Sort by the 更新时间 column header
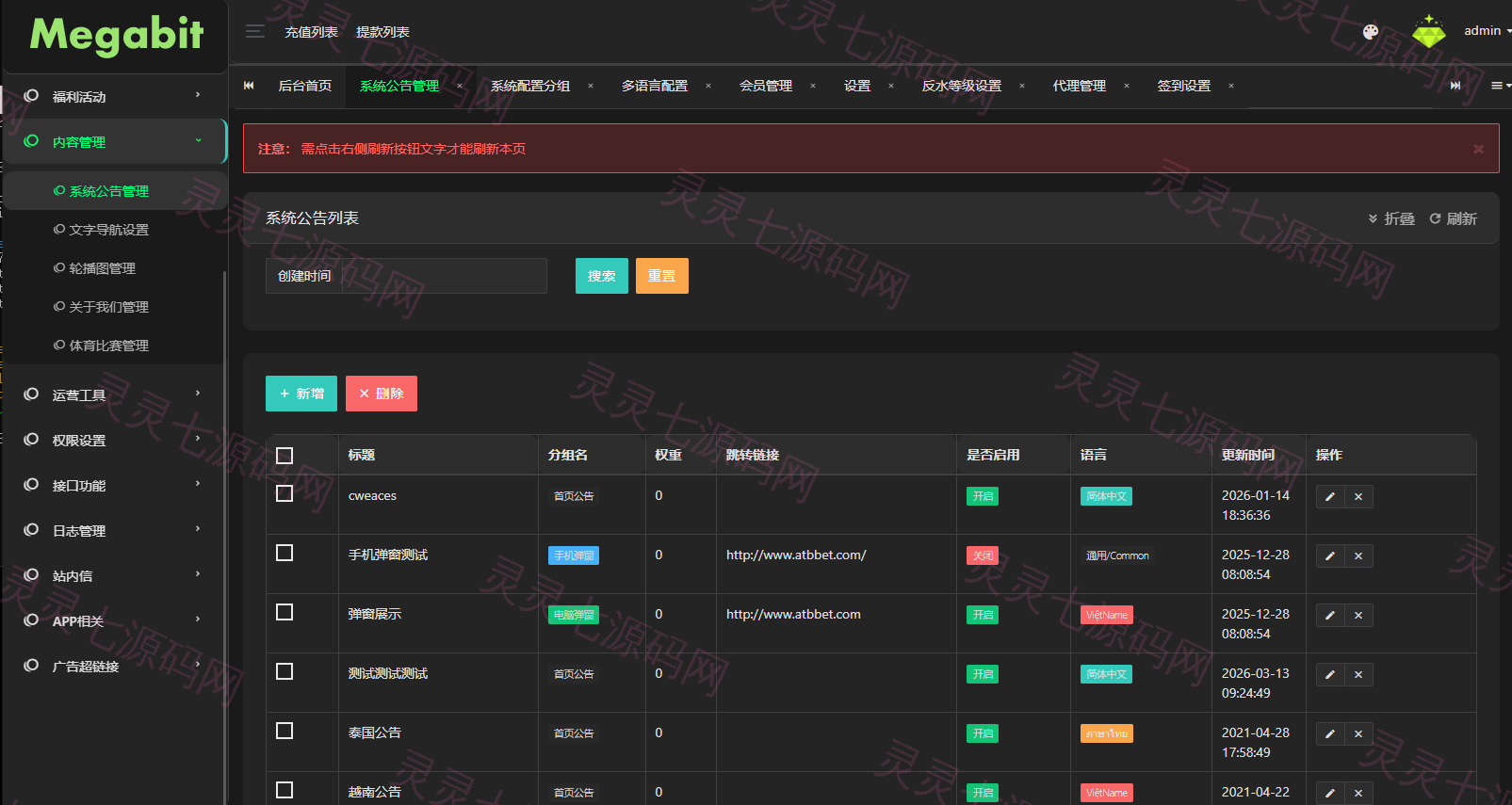 [1248, 455]
